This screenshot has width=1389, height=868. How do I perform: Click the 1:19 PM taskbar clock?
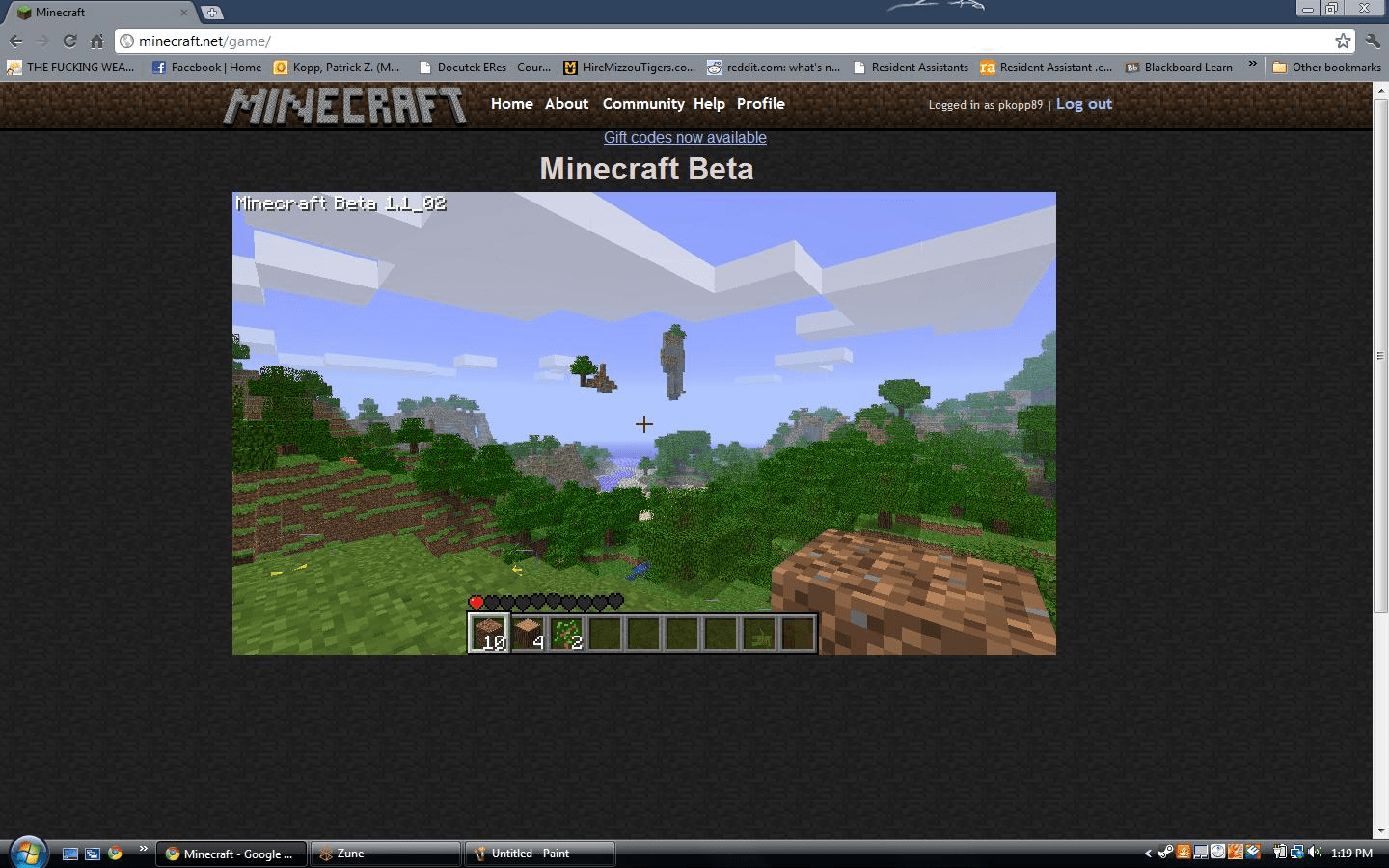1351,853
